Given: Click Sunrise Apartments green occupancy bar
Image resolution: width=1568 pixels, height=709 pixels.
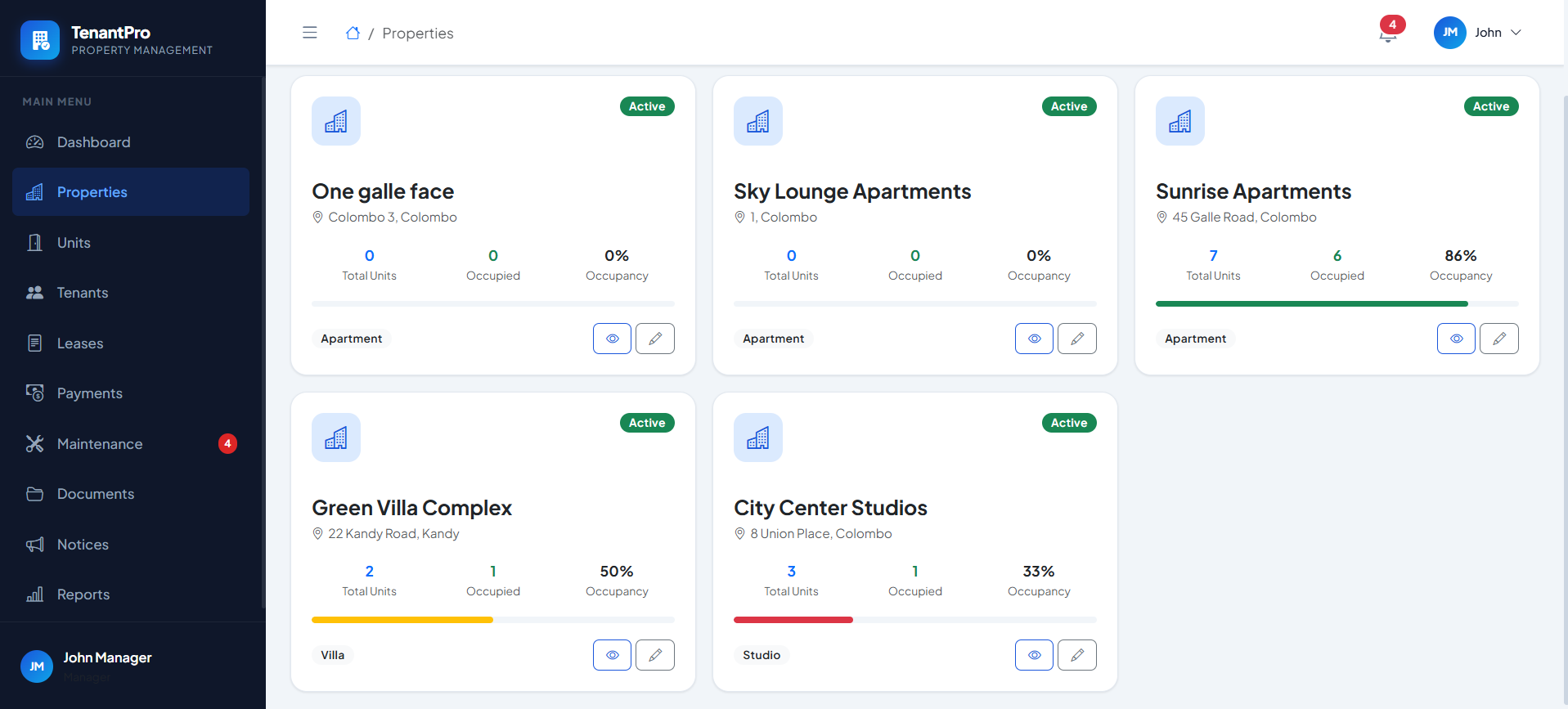Looking at the screenshot, I should tap(1312, 303).
